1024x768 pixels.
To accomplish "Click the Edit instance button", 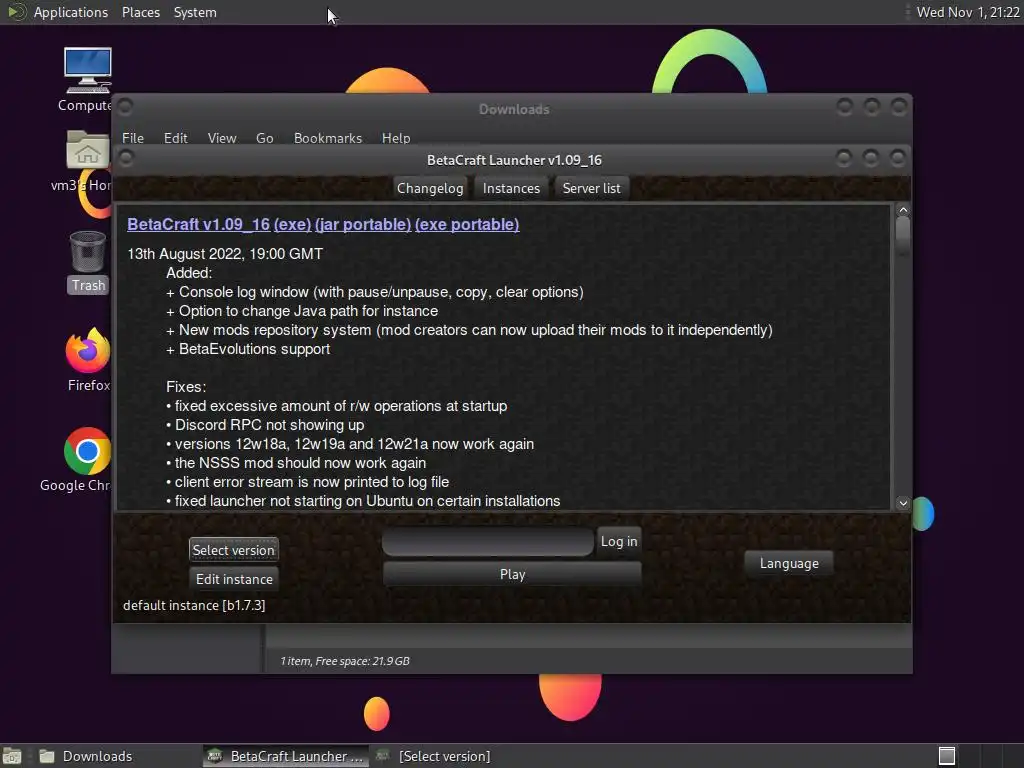I will 234,579.
